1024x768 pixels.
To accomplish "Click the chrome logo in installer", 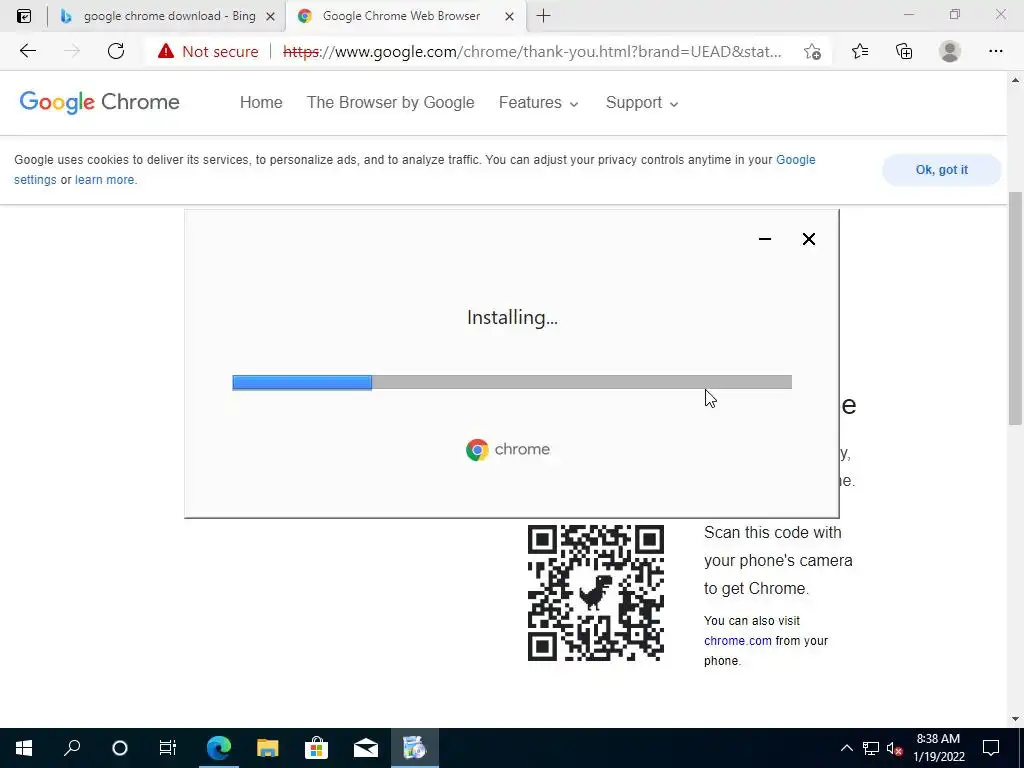I will click(x=508, y=449).
